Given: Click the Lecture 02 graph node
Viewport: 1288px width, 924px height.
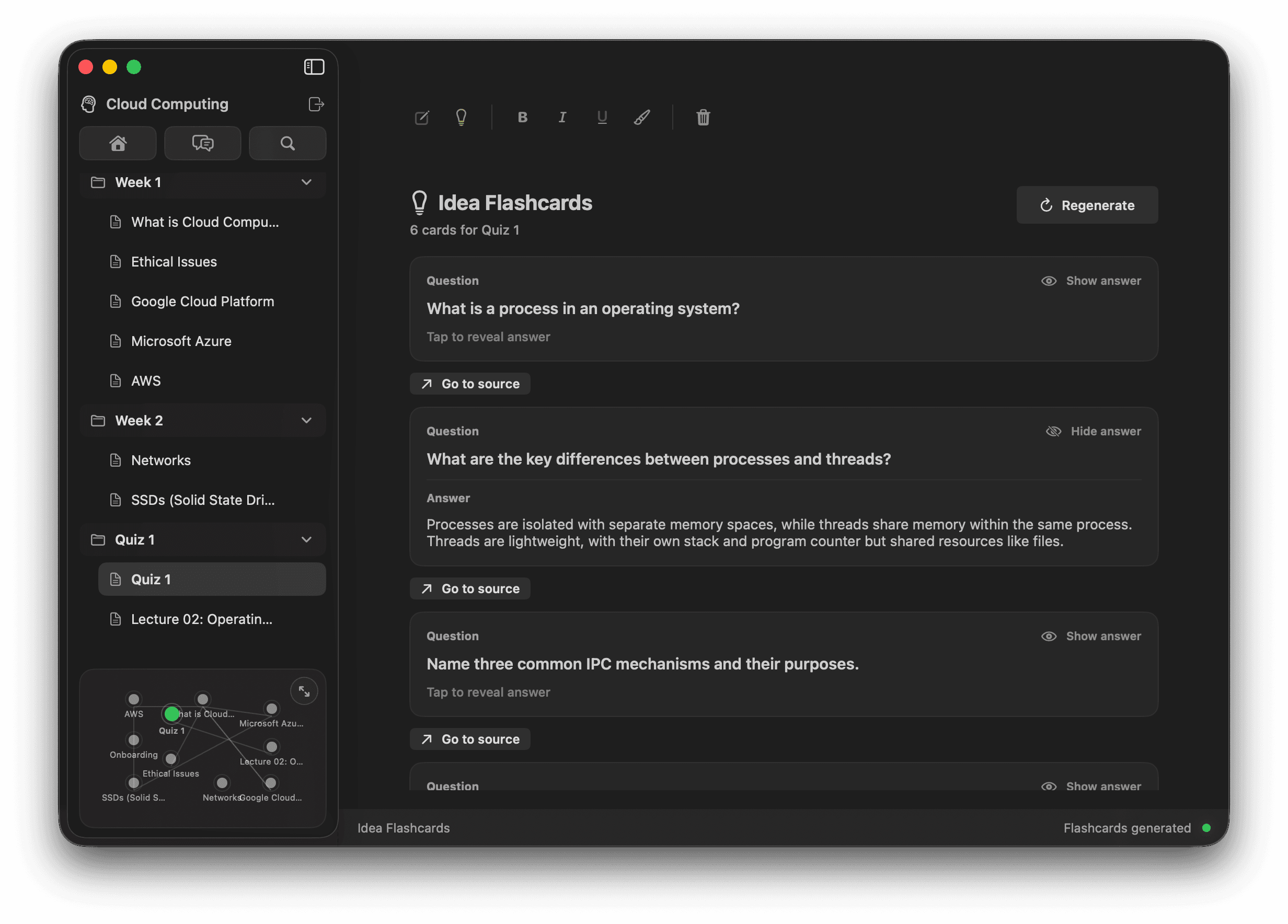Looking at the screenshot, I should tap(271, 747).
